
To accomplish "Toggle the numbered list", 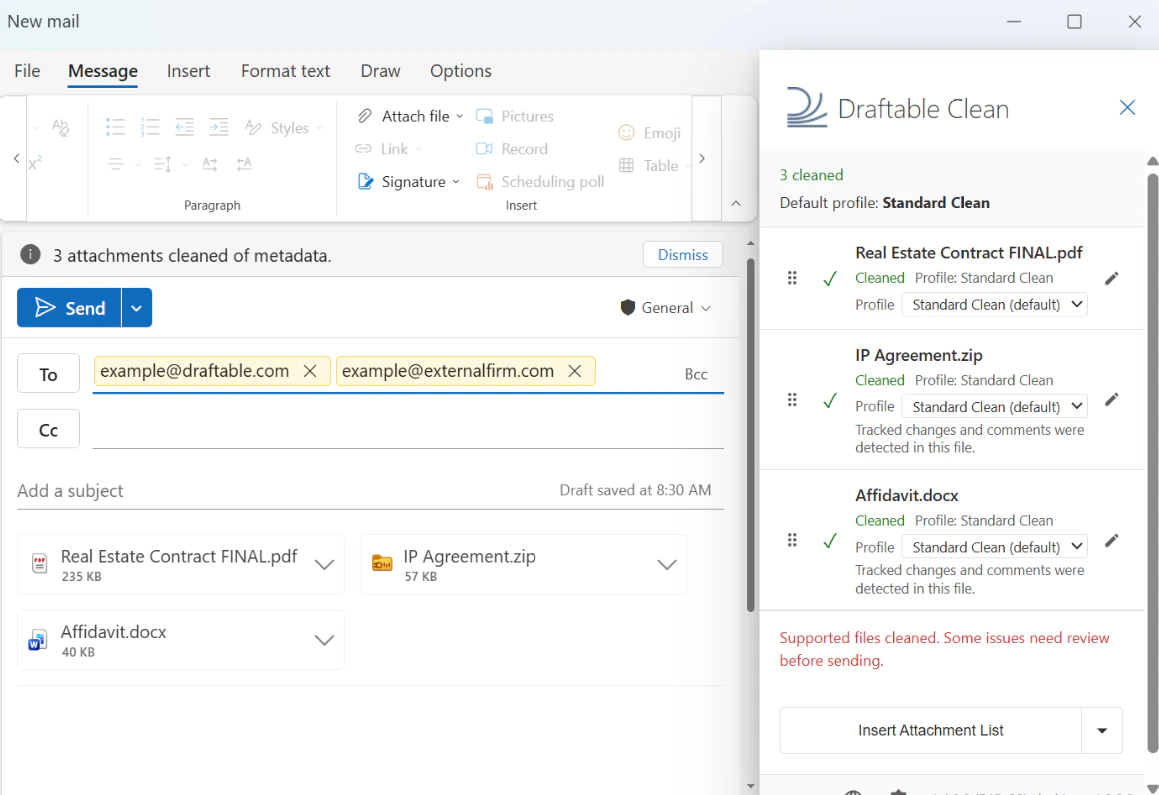I will pyautogui.click(x=150, y=126).
